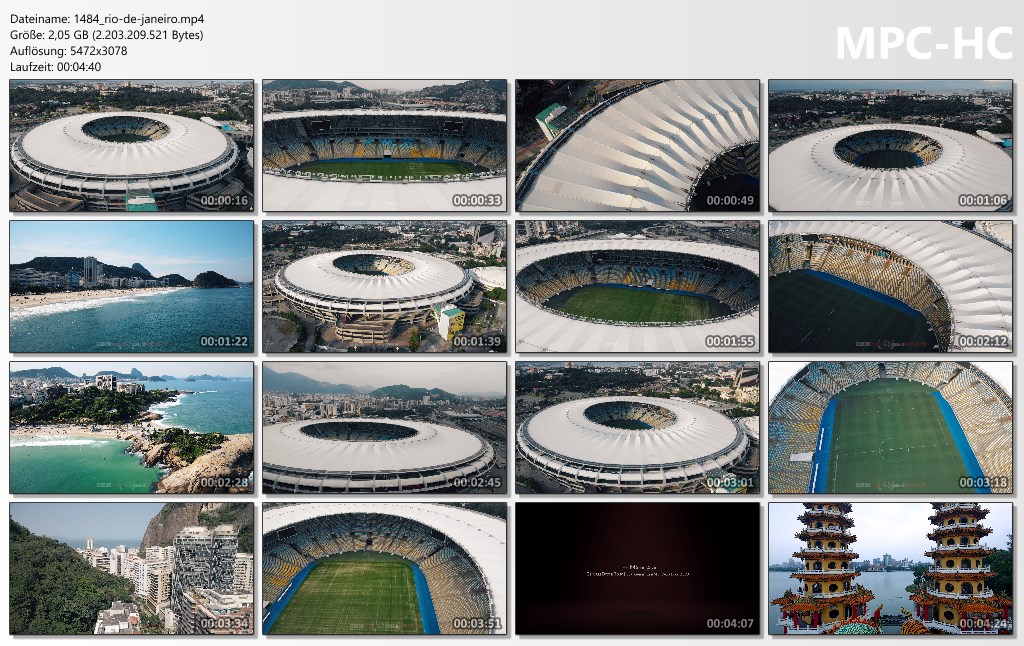Select the stadium thumbnail at 00:01:39
Image resolution: width=1024 pixels, height=646 pixels.
[384, 287]
